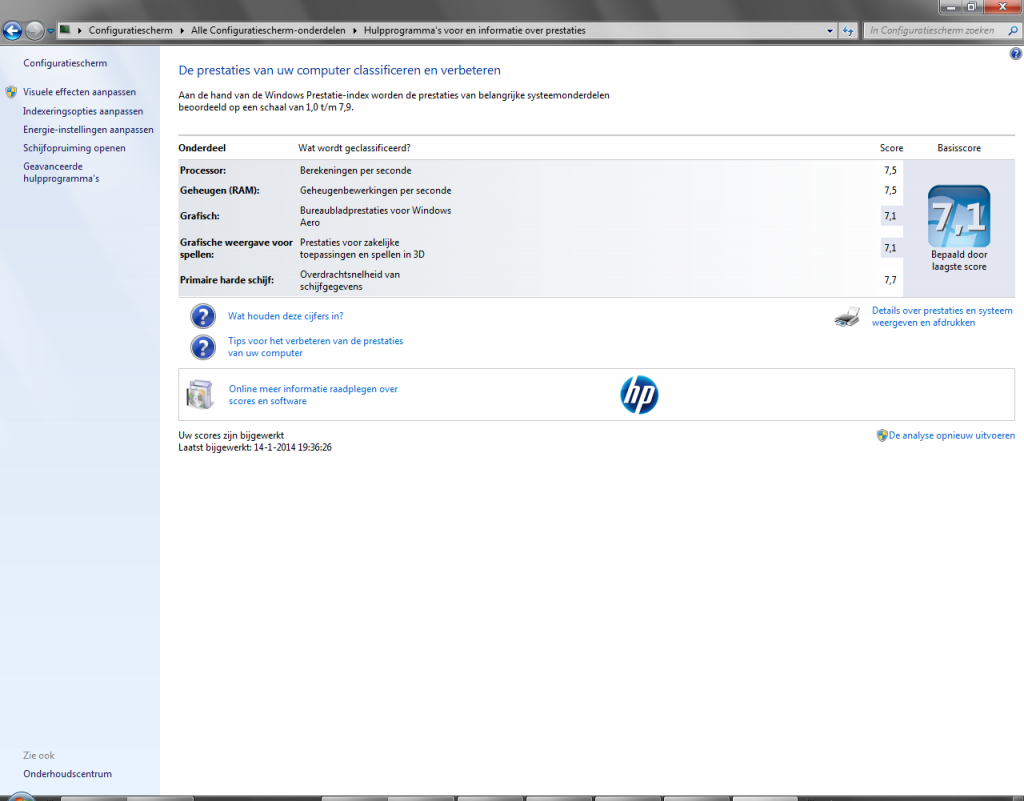Open Geavanceerde hulpprogramma's
The height and width of the screenshot is (801, 1024).
[61, 172]
